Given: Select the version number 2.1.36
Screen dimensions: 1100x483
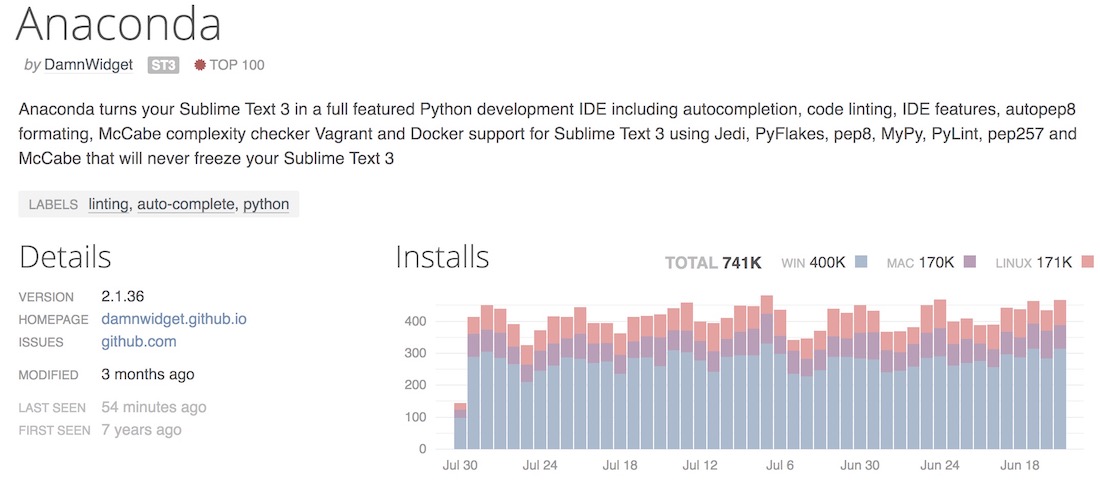Looking at the screenshot, I should [123, 296].
